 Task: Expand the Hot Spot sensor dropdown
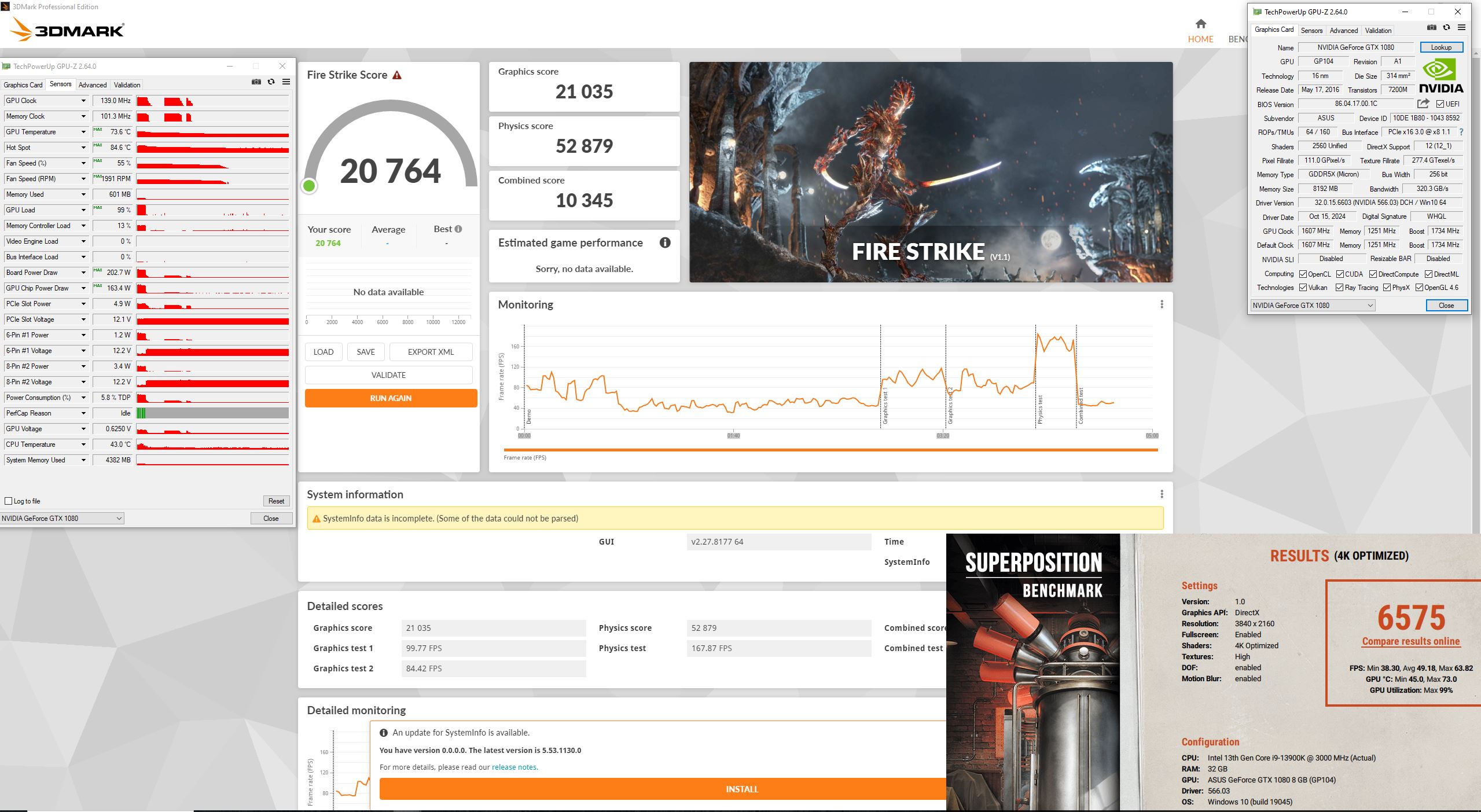coord(83,148)
